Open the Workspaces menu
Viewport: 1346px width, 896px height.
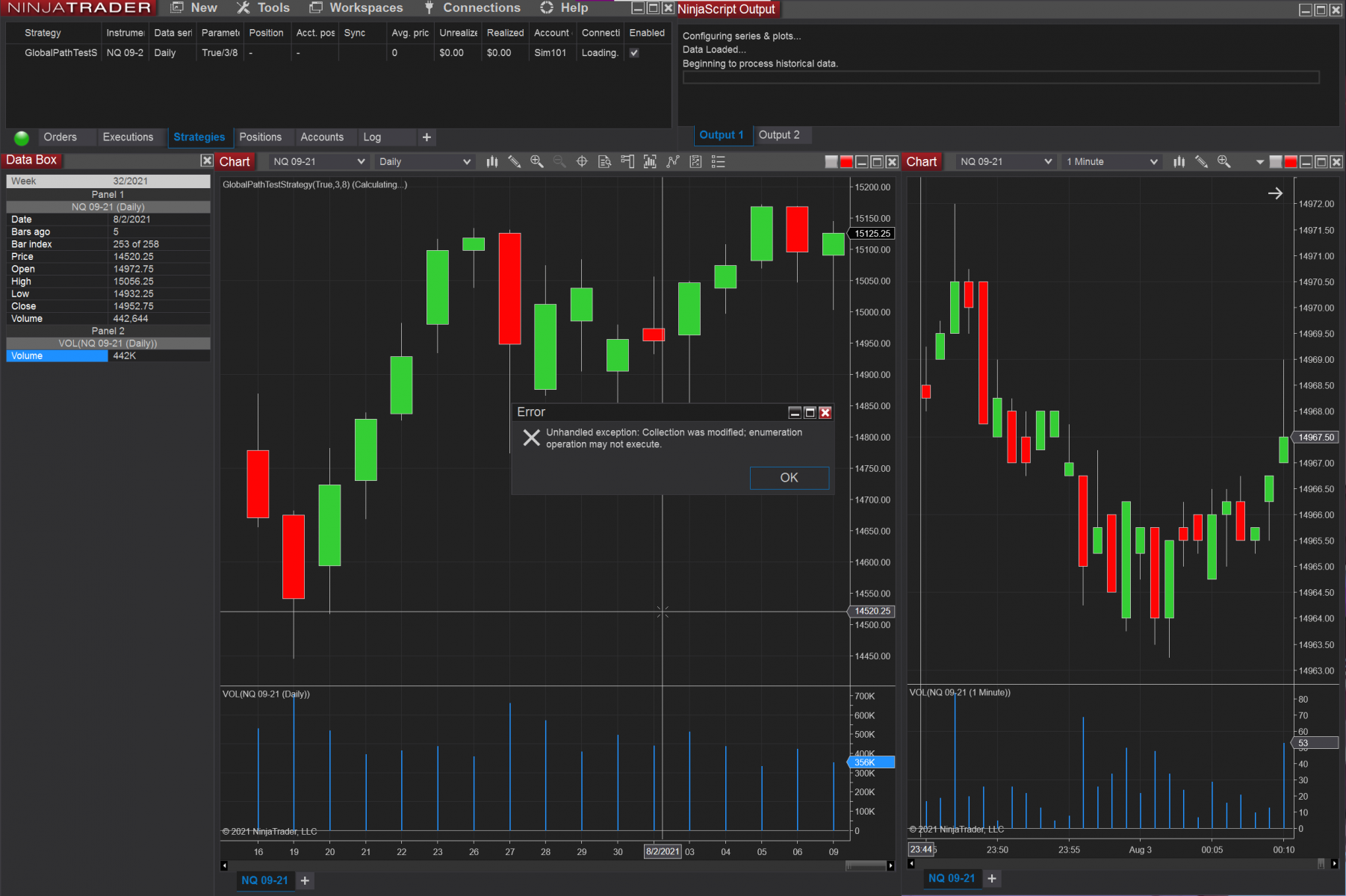[x=356, y=7]
